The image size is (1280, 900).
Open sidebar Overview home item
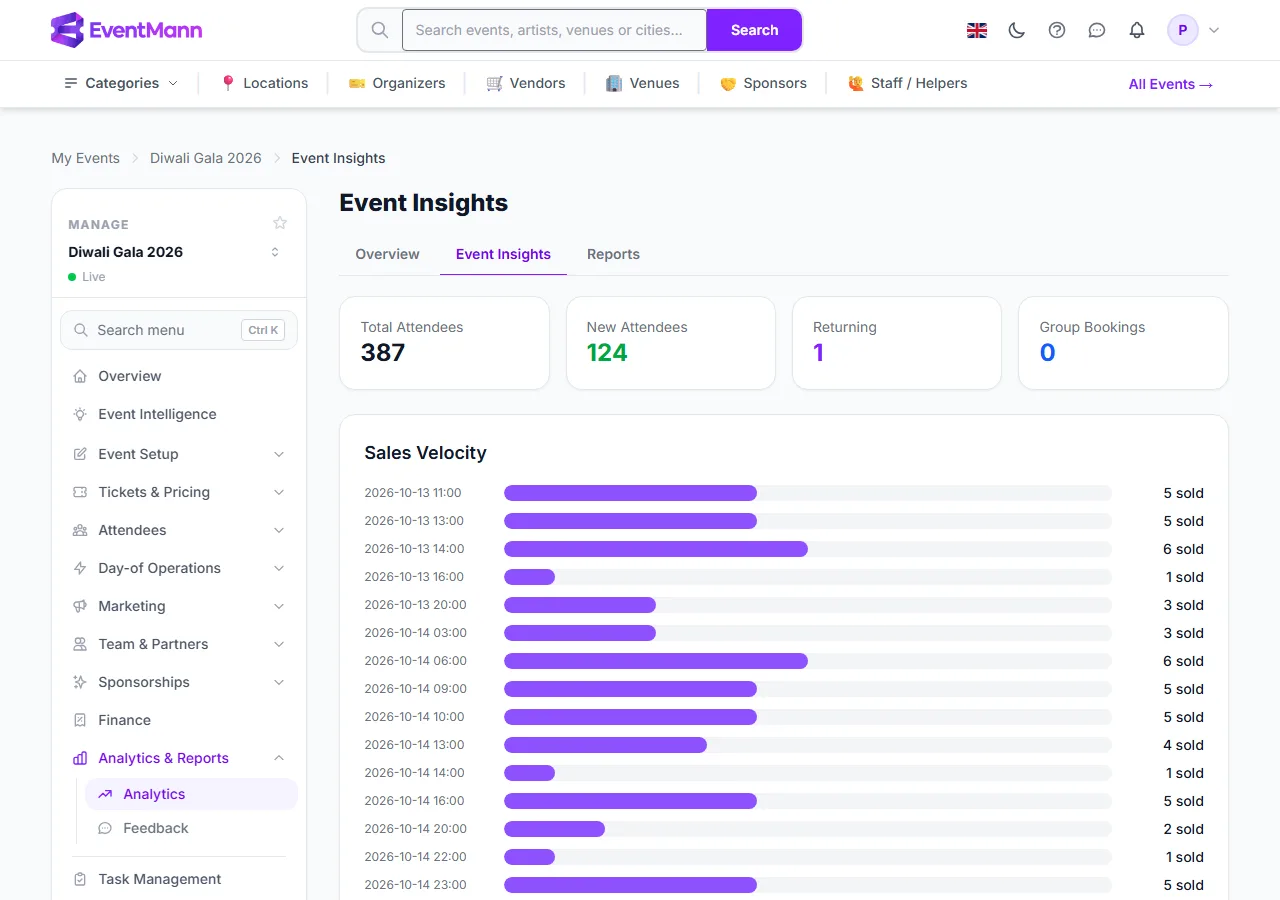(x=179, y=376)
